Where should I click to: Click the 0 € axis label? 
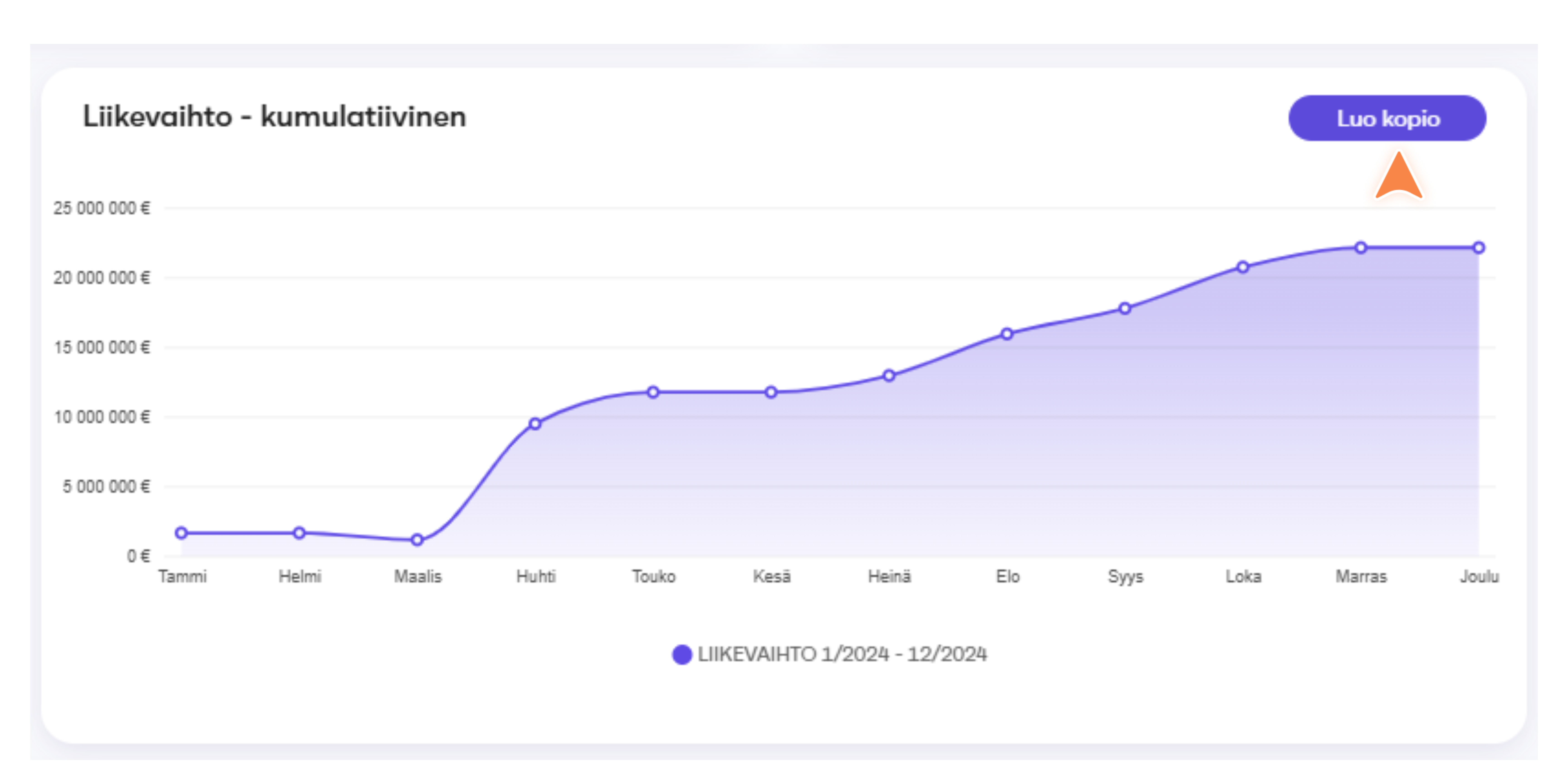[x=139, y=556]
